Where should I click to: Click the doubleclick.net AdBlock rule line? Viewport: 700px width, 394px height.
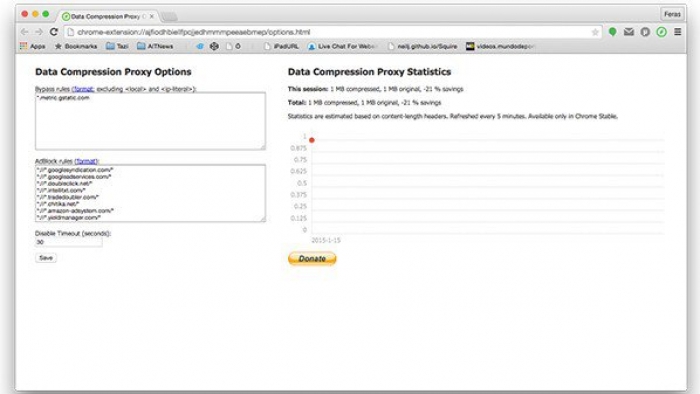tap(64, 183)
